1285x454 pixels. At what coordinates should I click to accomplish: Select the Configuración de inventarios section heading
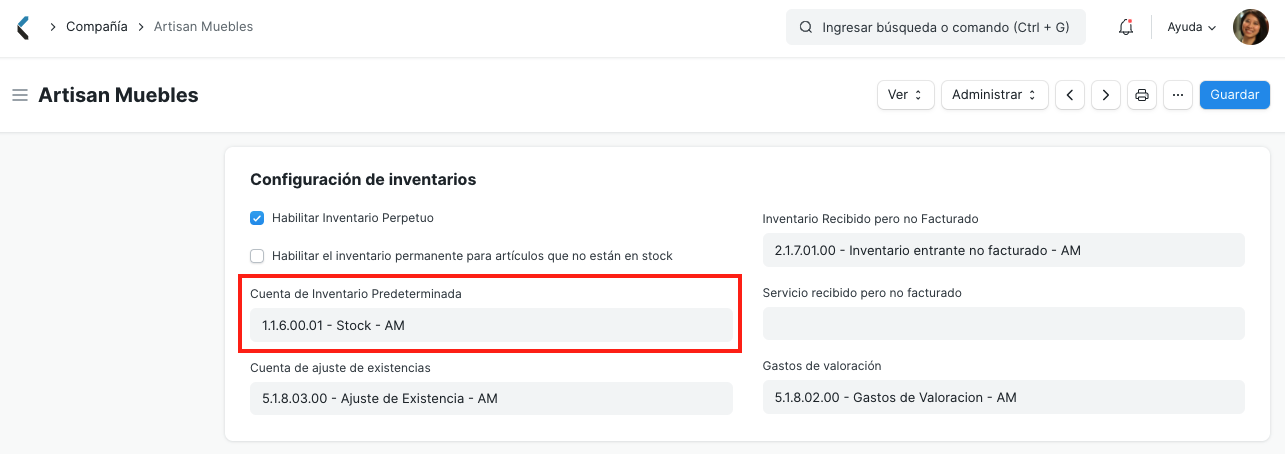tap(363, 180)
